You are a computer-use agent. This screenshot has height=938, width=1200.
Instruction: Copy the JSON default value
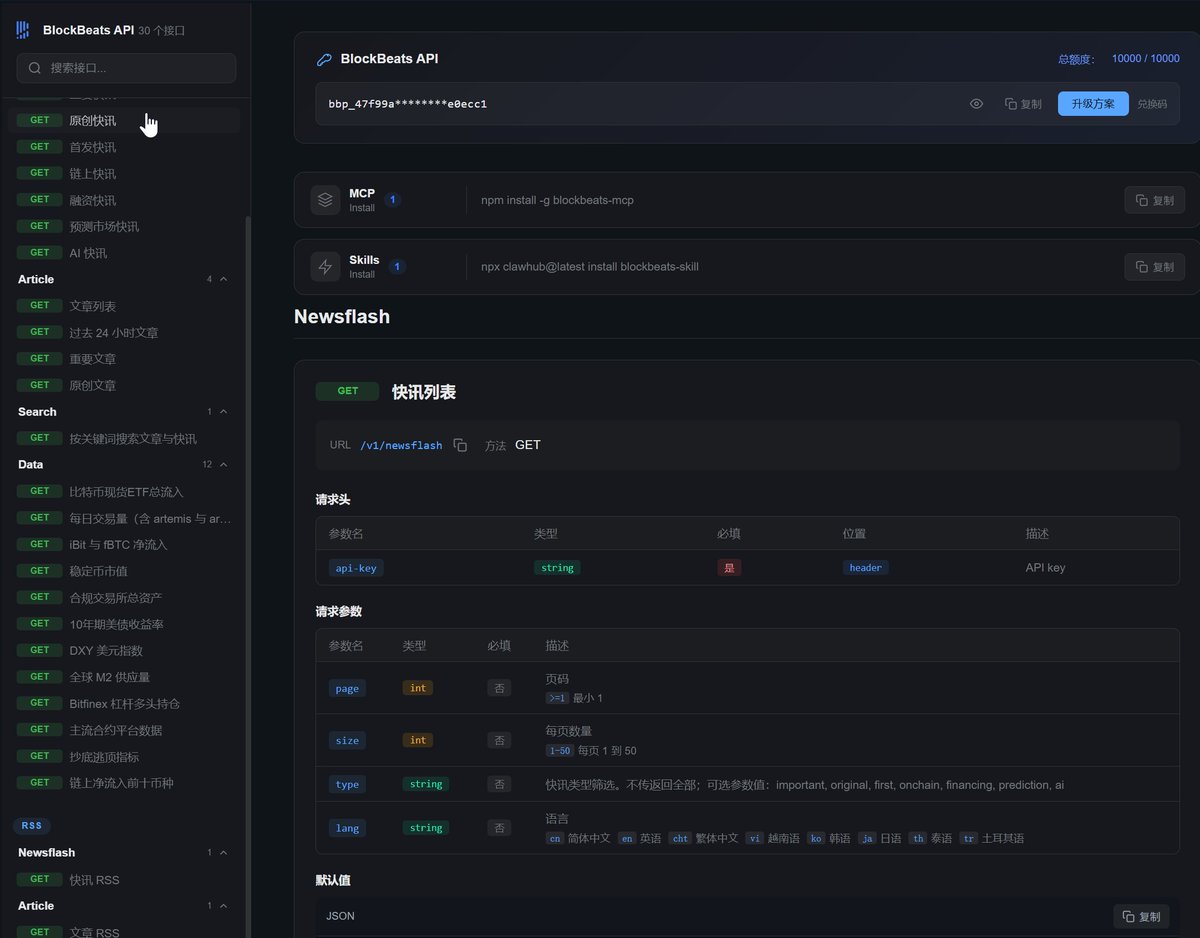pyautogui.click(x=1141, y=916)
